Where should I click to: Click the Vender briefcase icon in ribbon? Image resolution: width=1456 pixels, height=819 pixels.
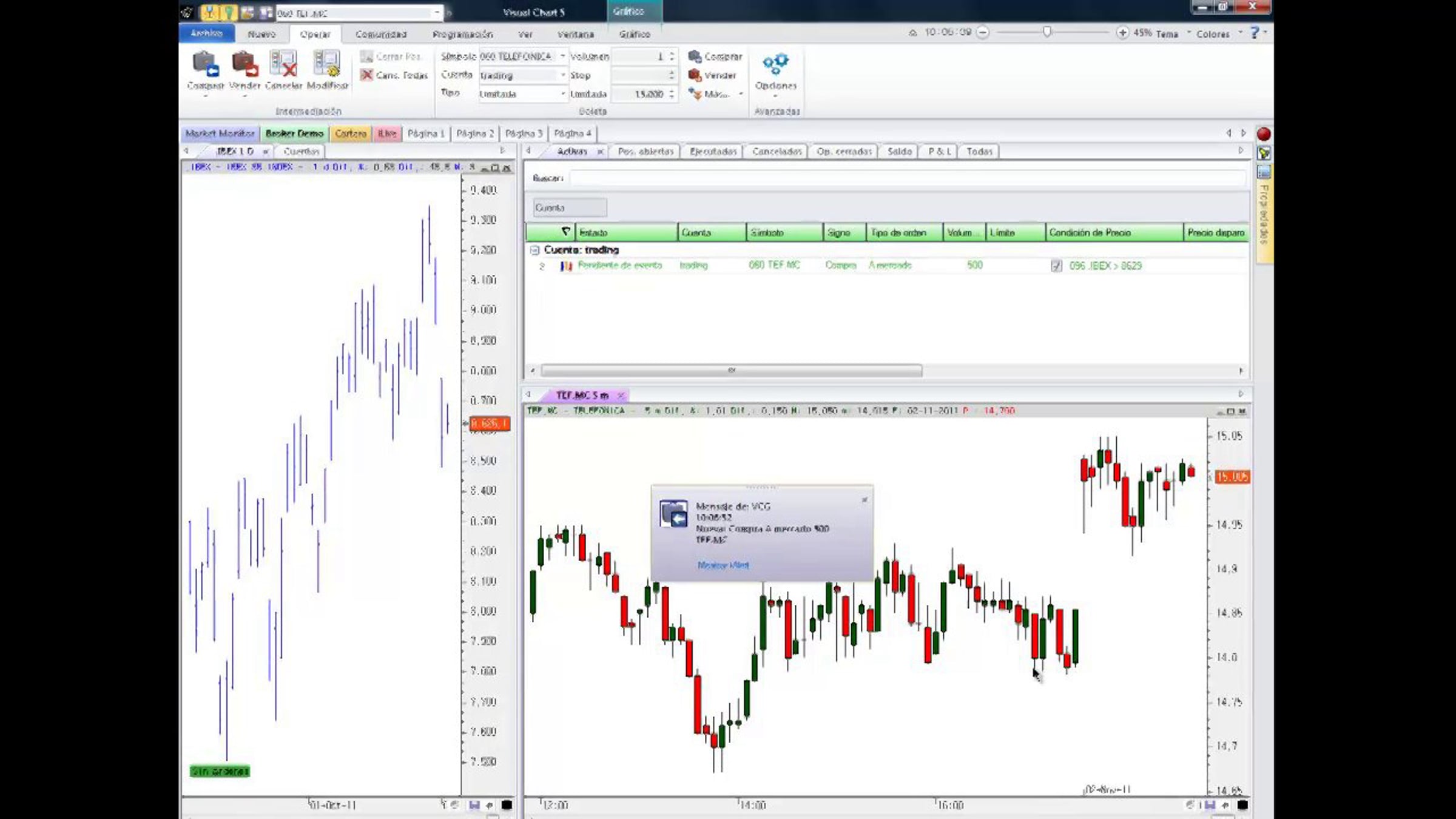pyautogui.click(x=244, y=65)
